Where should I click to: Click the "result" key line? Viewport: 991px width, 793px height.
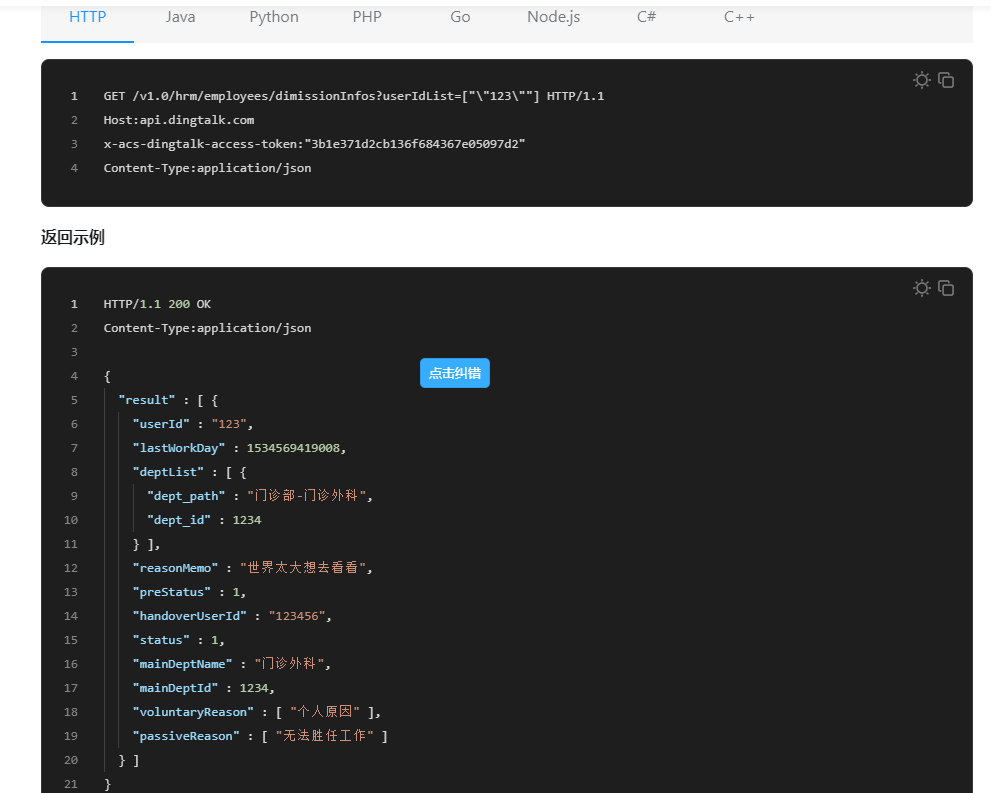point(168,400)
